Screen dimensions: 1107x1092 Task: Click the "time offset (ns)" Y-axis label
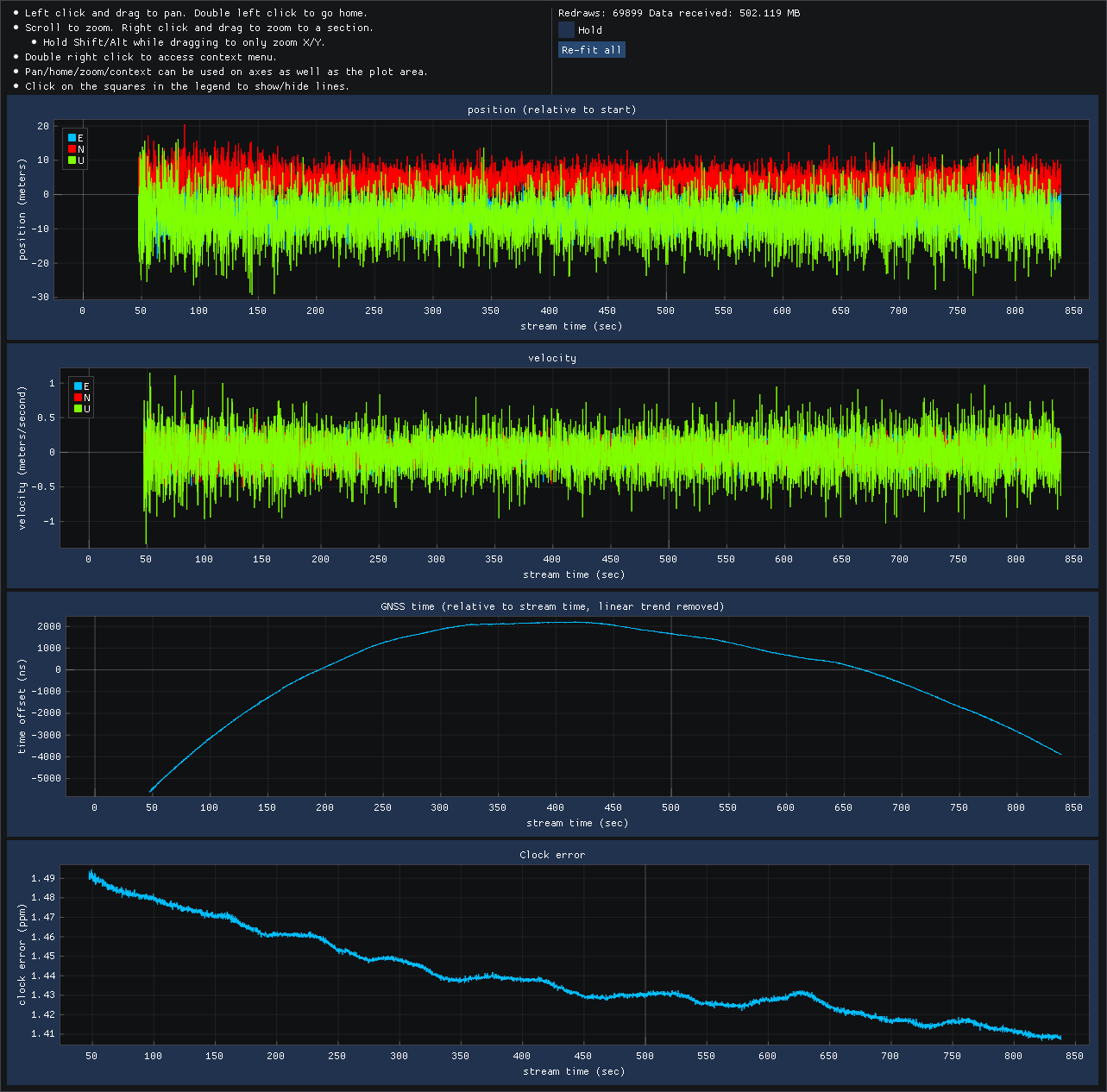pos(22,706)
